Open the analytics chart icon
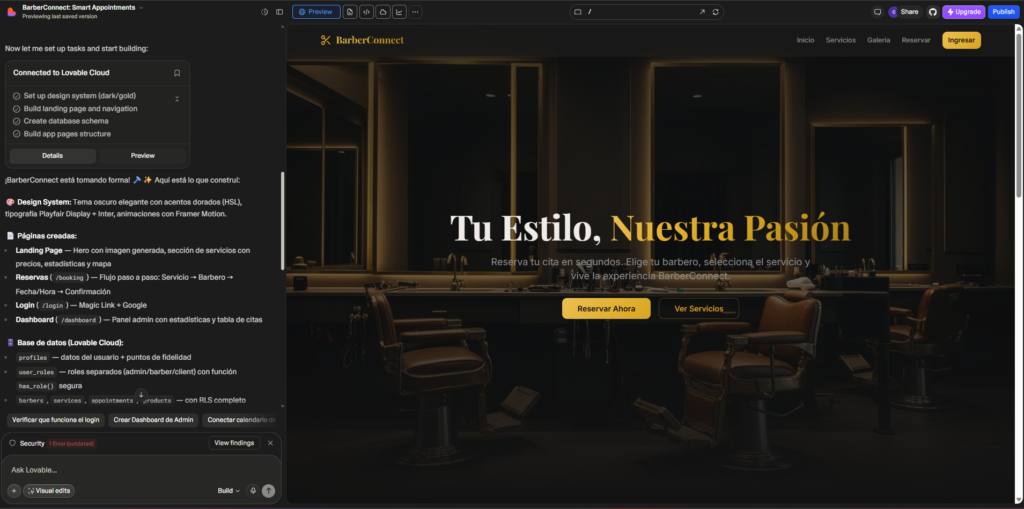This screenshot has height=509, width=1024. point(399,12)
